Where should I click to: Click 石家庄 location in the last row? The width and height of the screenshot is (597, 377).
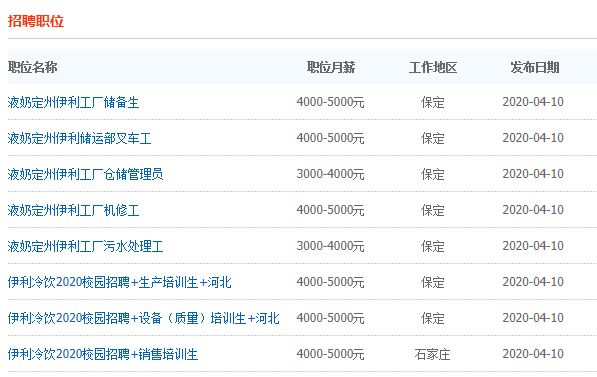pyautogui.click(x=433, y=354)
